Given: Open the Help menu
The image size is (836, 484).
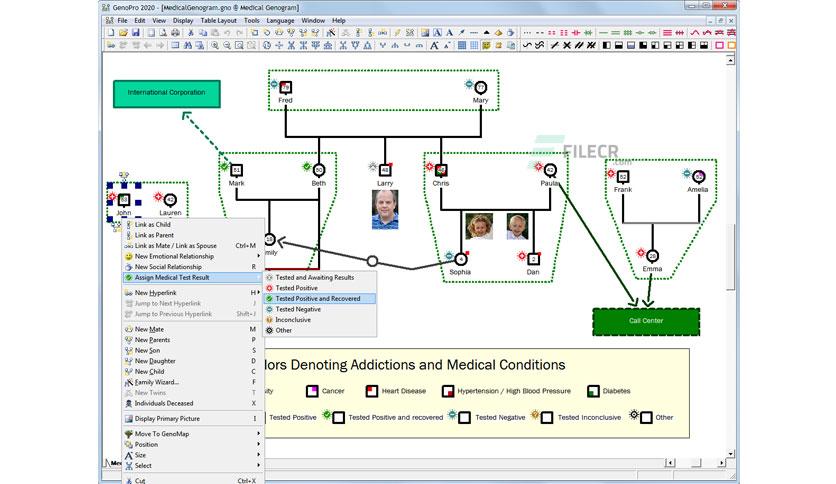Looking at the screenshot, I should 339,20.
